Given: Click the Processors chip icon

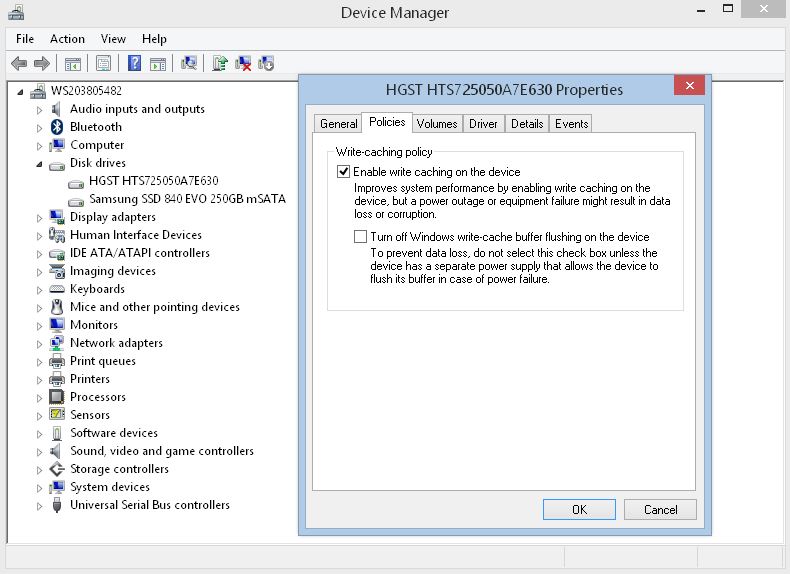Looking at the screenshot, I should (56, 397).
